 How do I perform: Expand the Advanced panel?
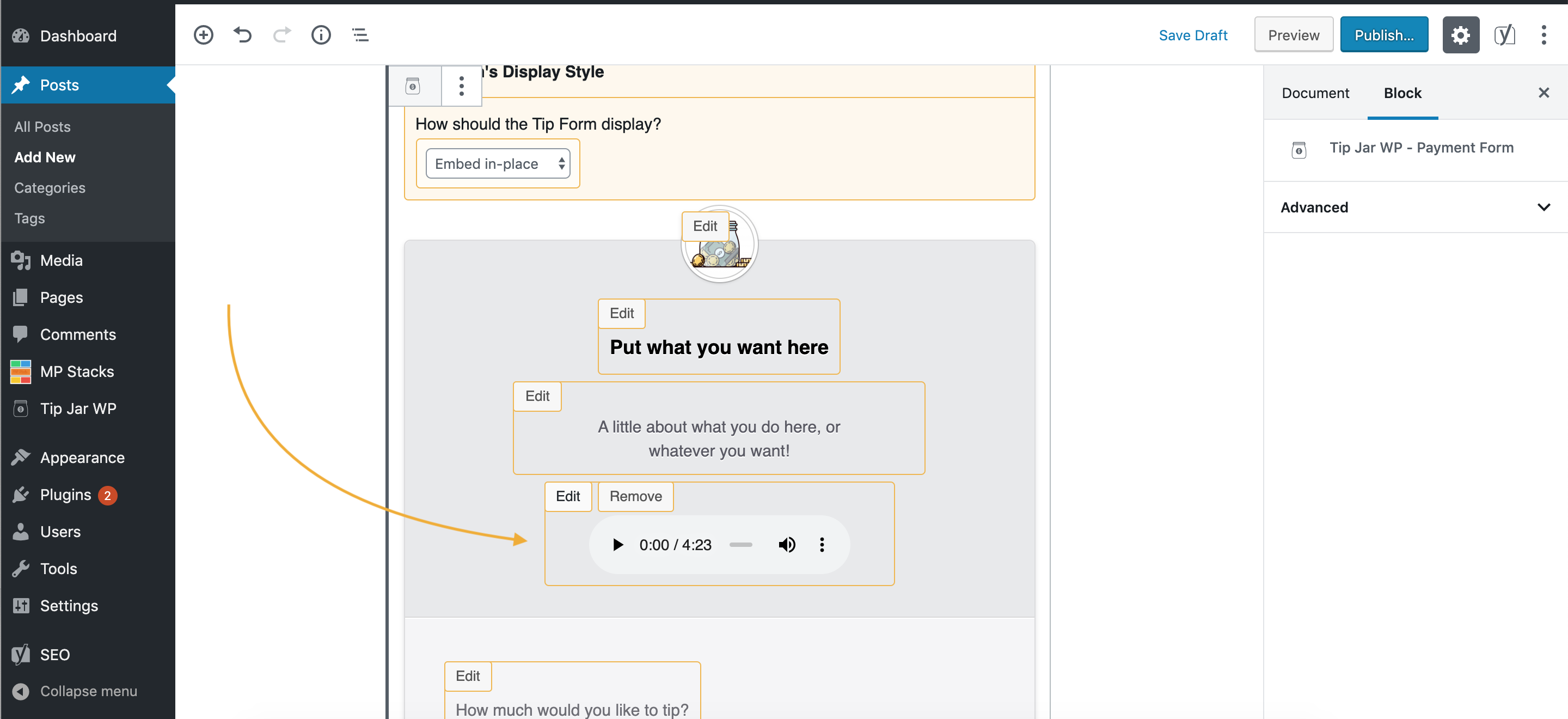click(1415, 207)
